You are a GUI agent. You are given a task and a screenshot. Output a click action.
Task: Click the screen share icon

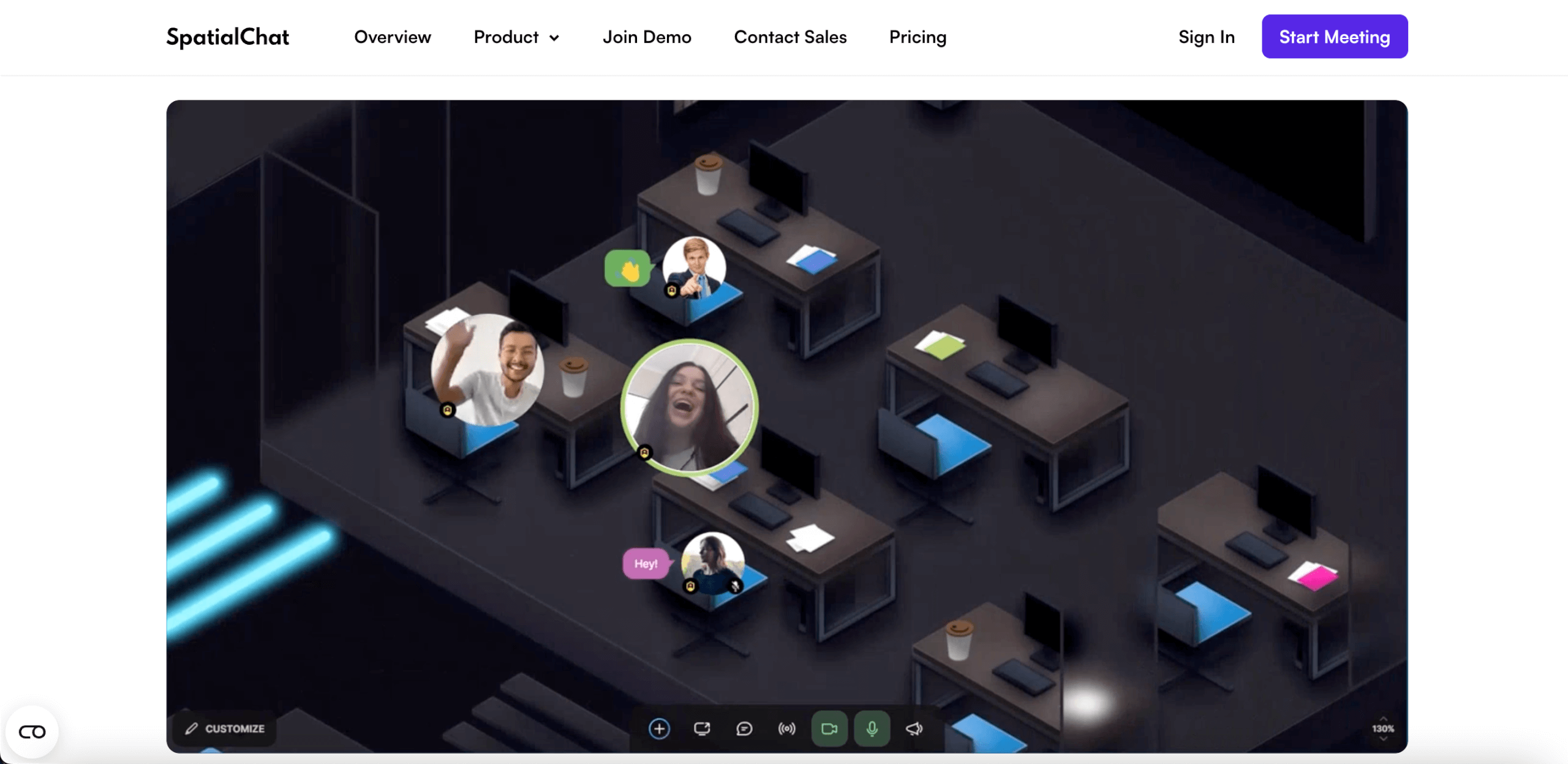tap(702, 728)
